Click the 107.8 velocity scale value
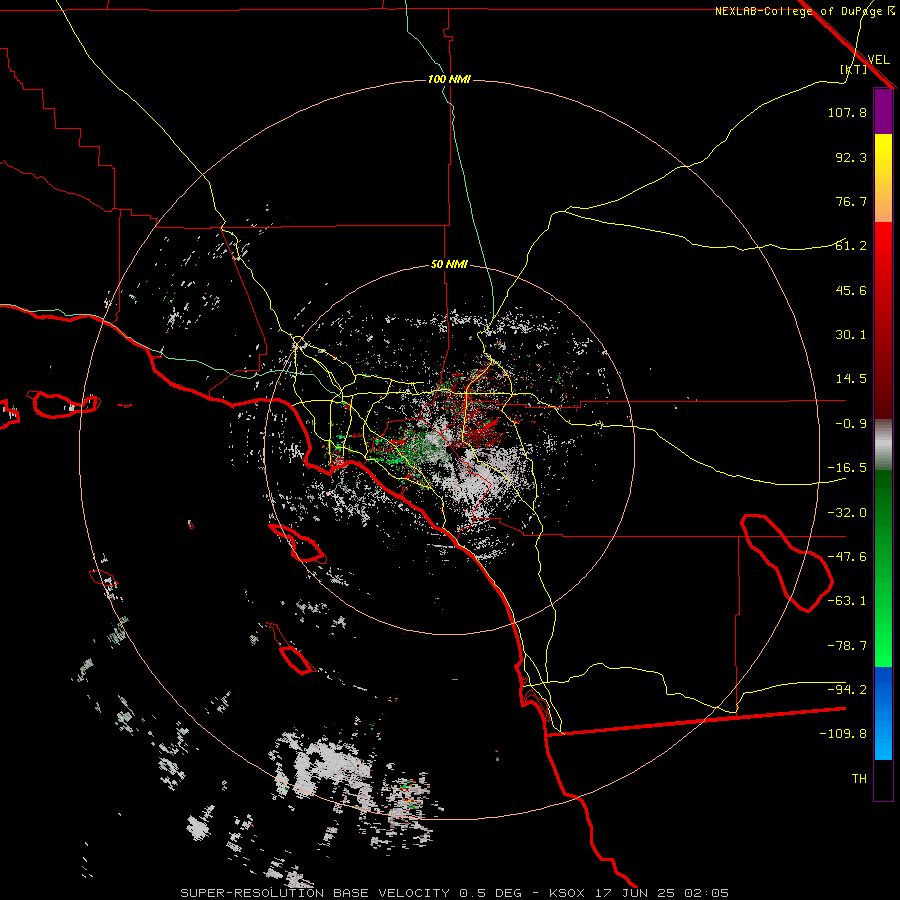Screen dimensions: 900x900 pyautogui.click(x=847, y=112)
